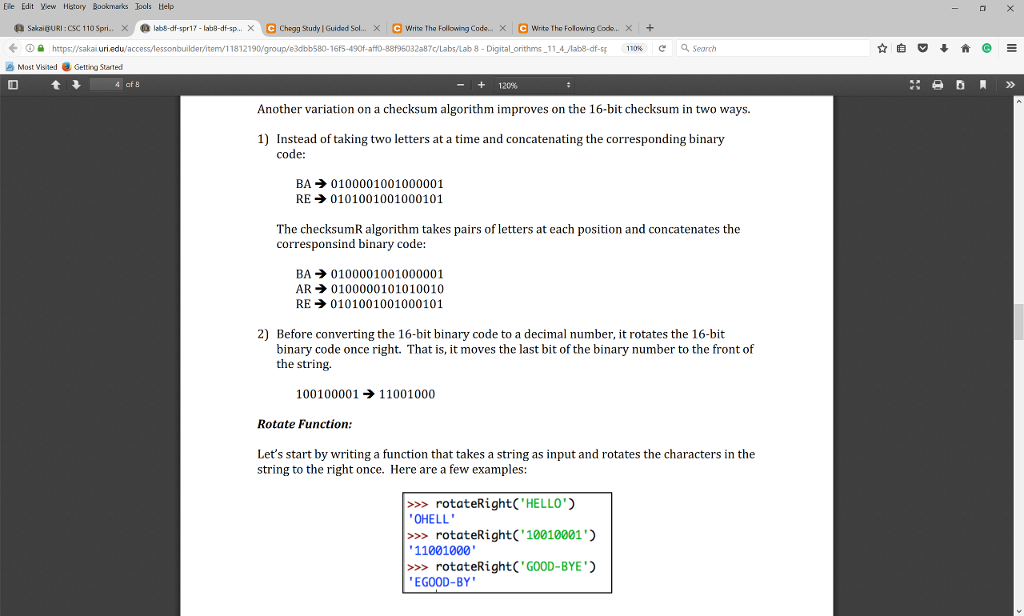The height and width of the screenshot is (616, 1024).
Task: Open the Grammarly extension
Action: pyautogui.click(x=988, y=47)
